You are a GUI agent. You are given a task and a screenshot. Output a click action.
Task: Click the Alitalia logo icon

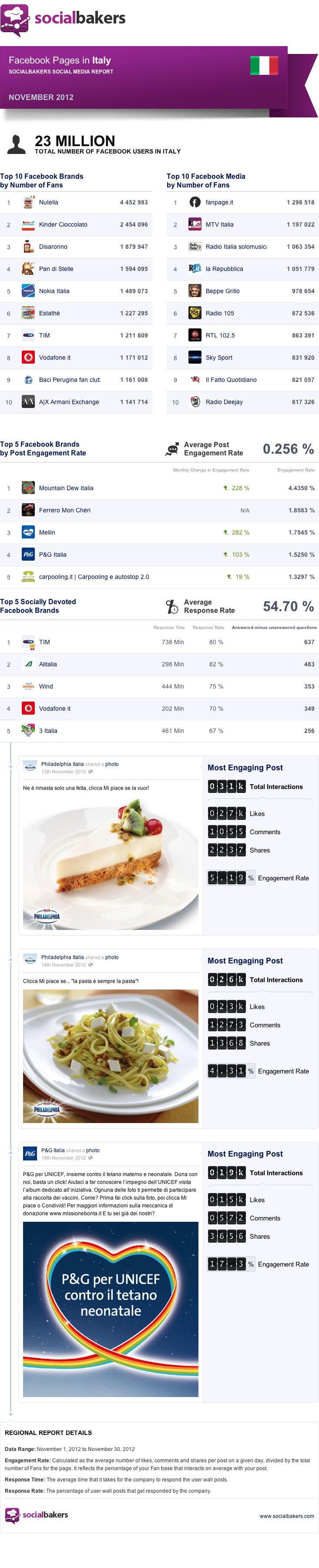point(28,665)
